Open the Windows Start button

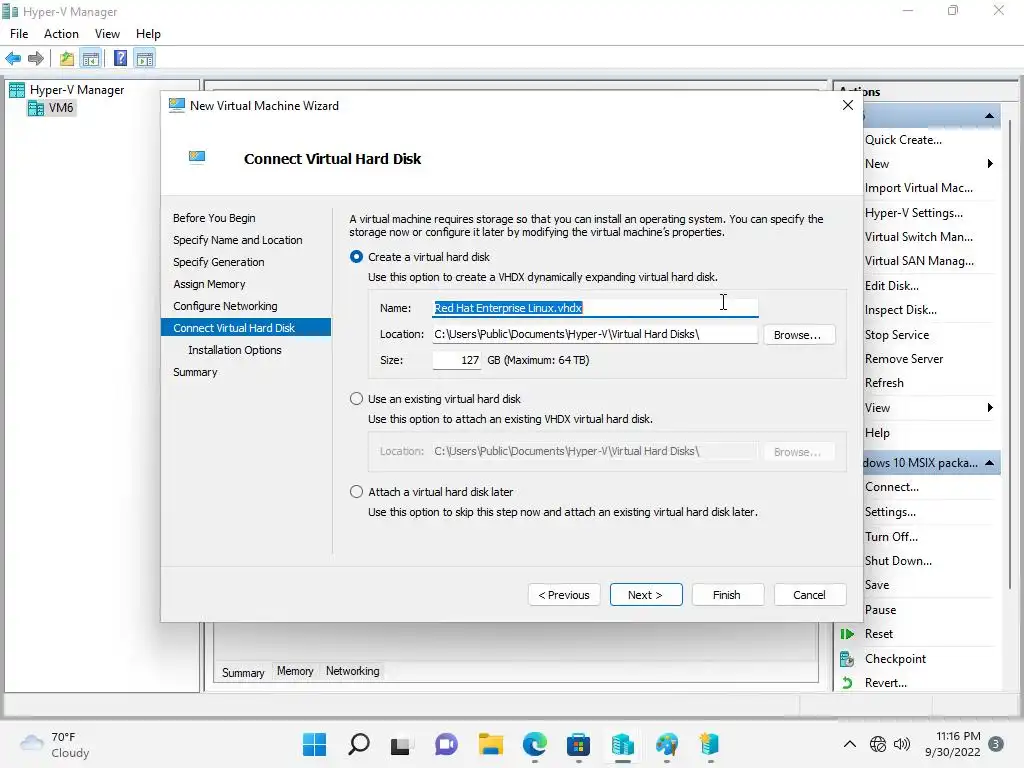click(315, 744)
